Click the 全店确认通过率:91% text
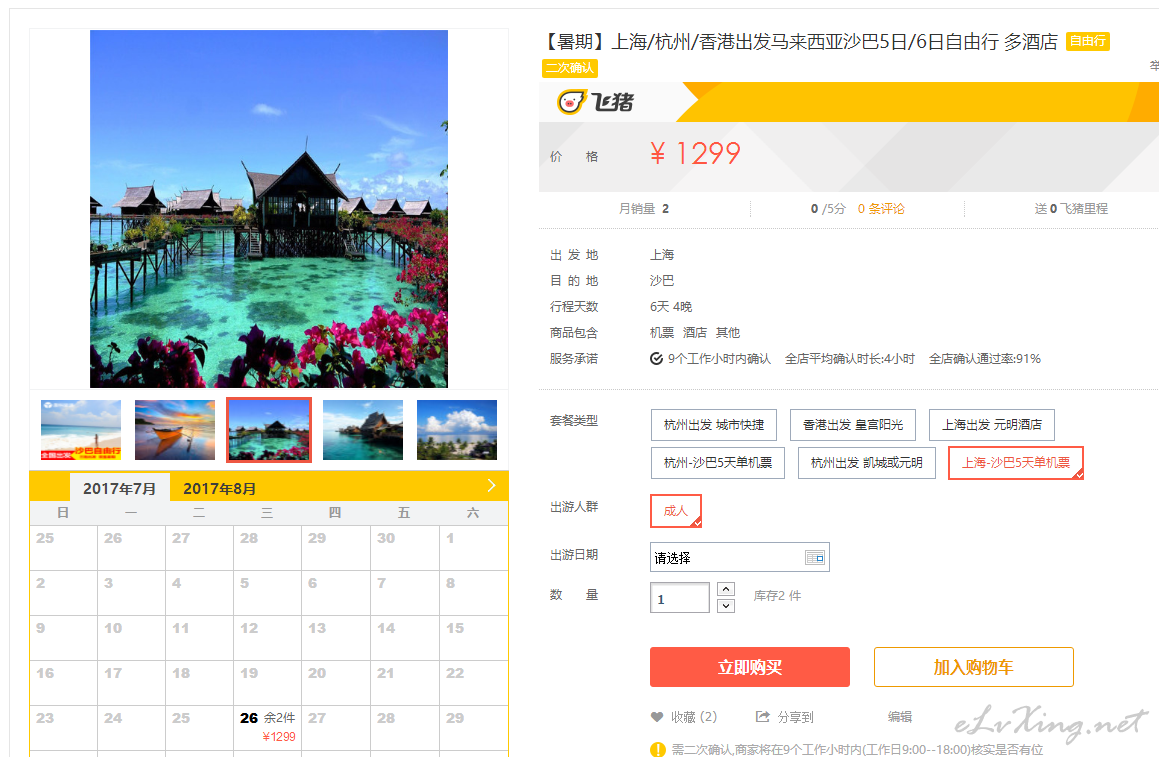Viewport: 1159px width, 757px height. click(985, 359)
